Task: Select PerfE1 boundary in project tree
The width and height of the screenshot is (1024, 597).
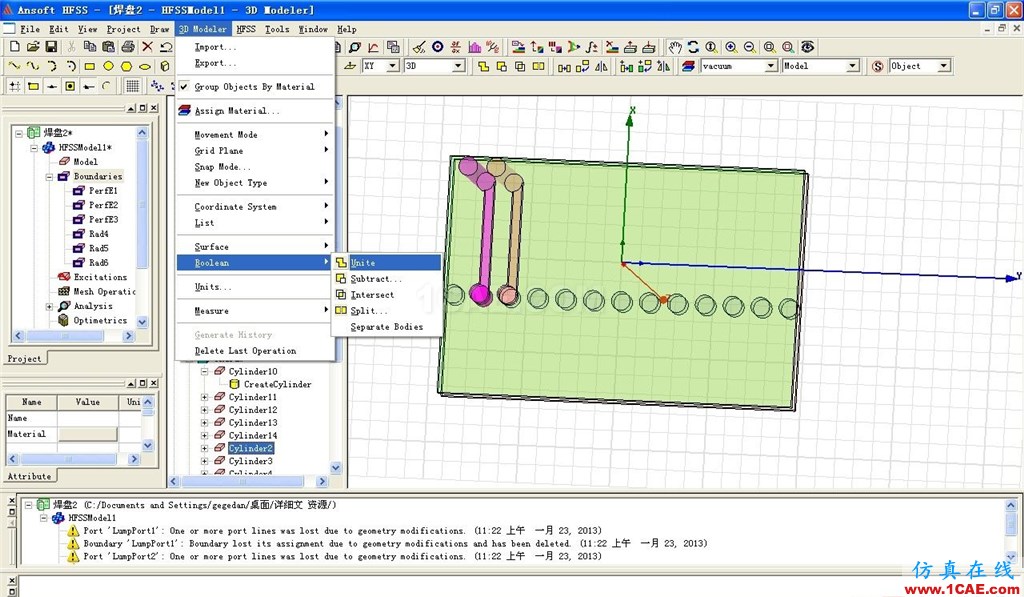Action: tap(103, 191)
